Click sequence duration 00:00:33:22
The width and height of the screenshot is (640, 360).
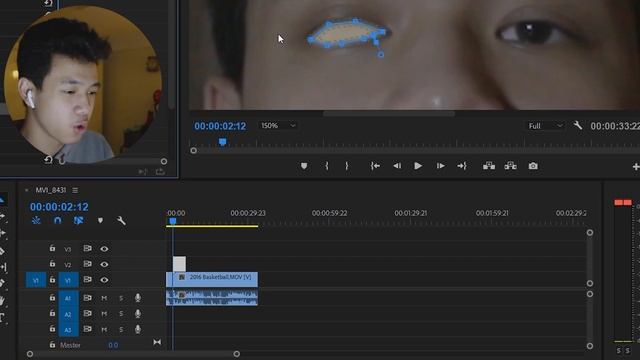click(615, 126)
